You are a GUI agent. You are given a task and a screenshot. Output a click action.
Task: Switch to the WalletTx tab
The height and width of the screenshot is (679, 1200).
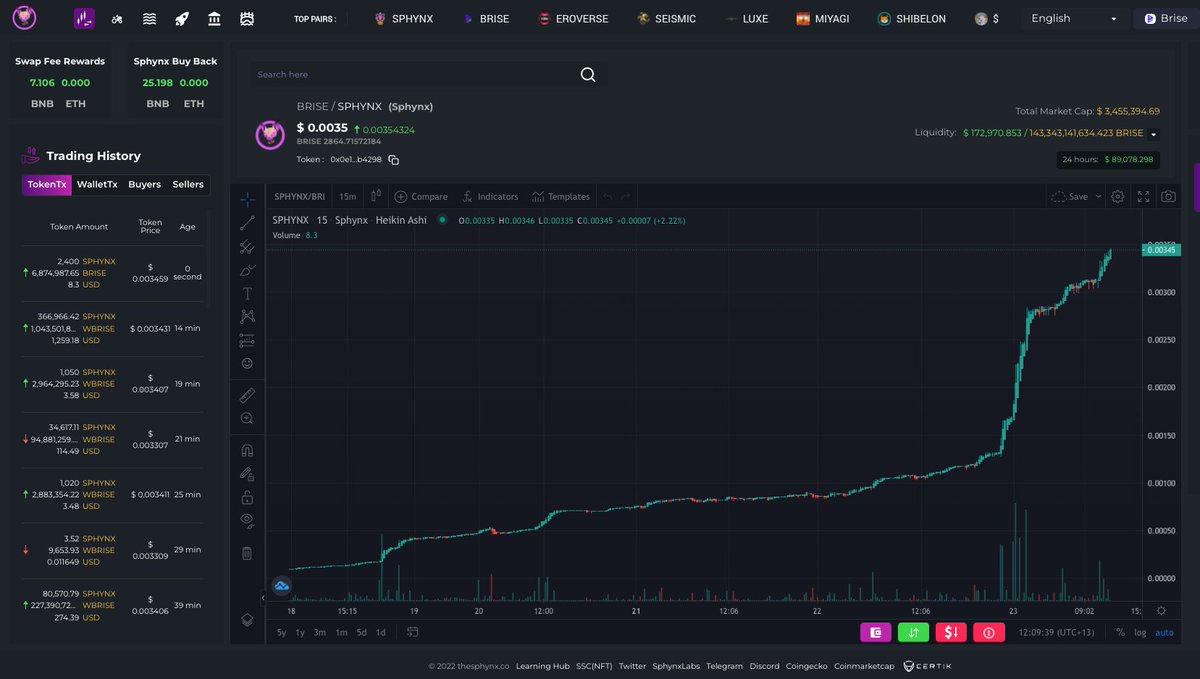click(97, 184)
